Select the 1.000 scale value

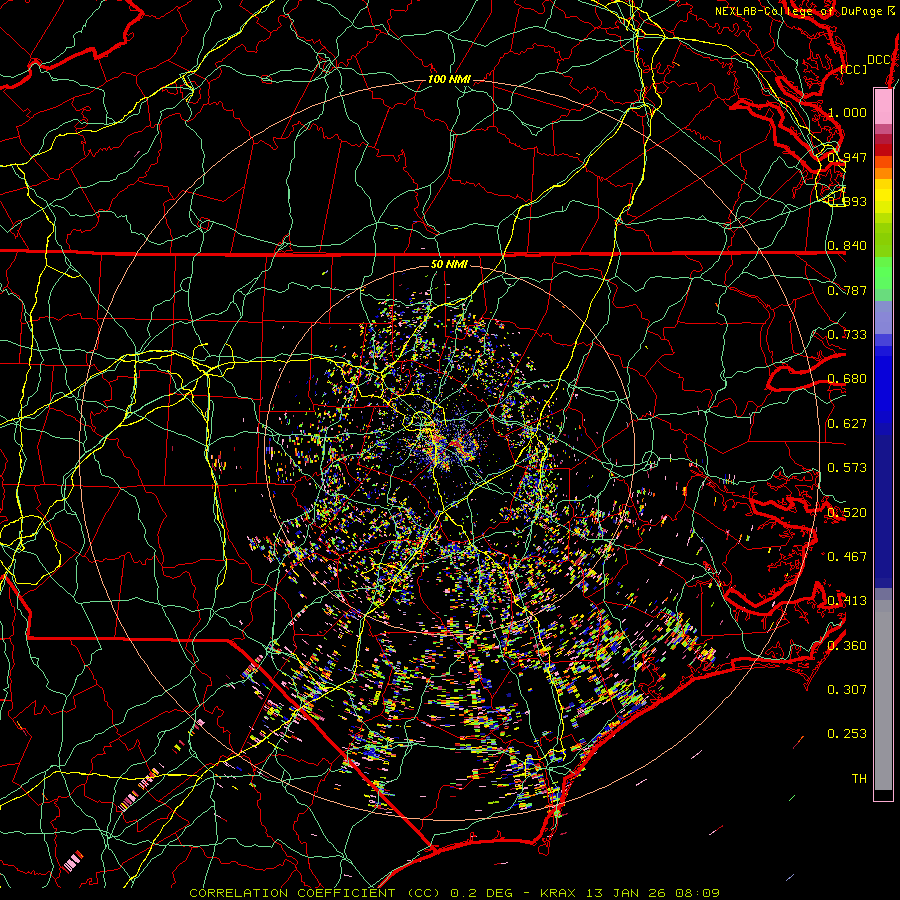pyautogui.click(x=847, y=112)
